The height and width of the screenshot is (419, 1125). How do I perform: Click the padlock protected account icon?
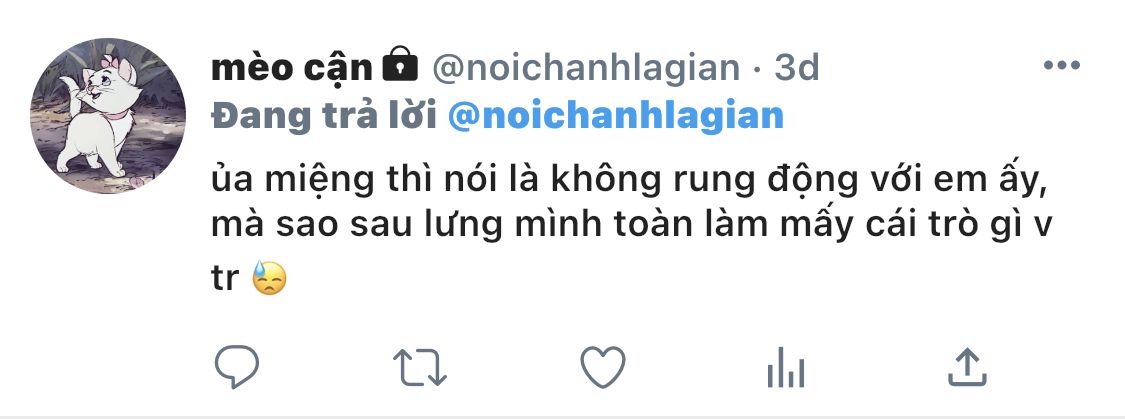(399, 66)
